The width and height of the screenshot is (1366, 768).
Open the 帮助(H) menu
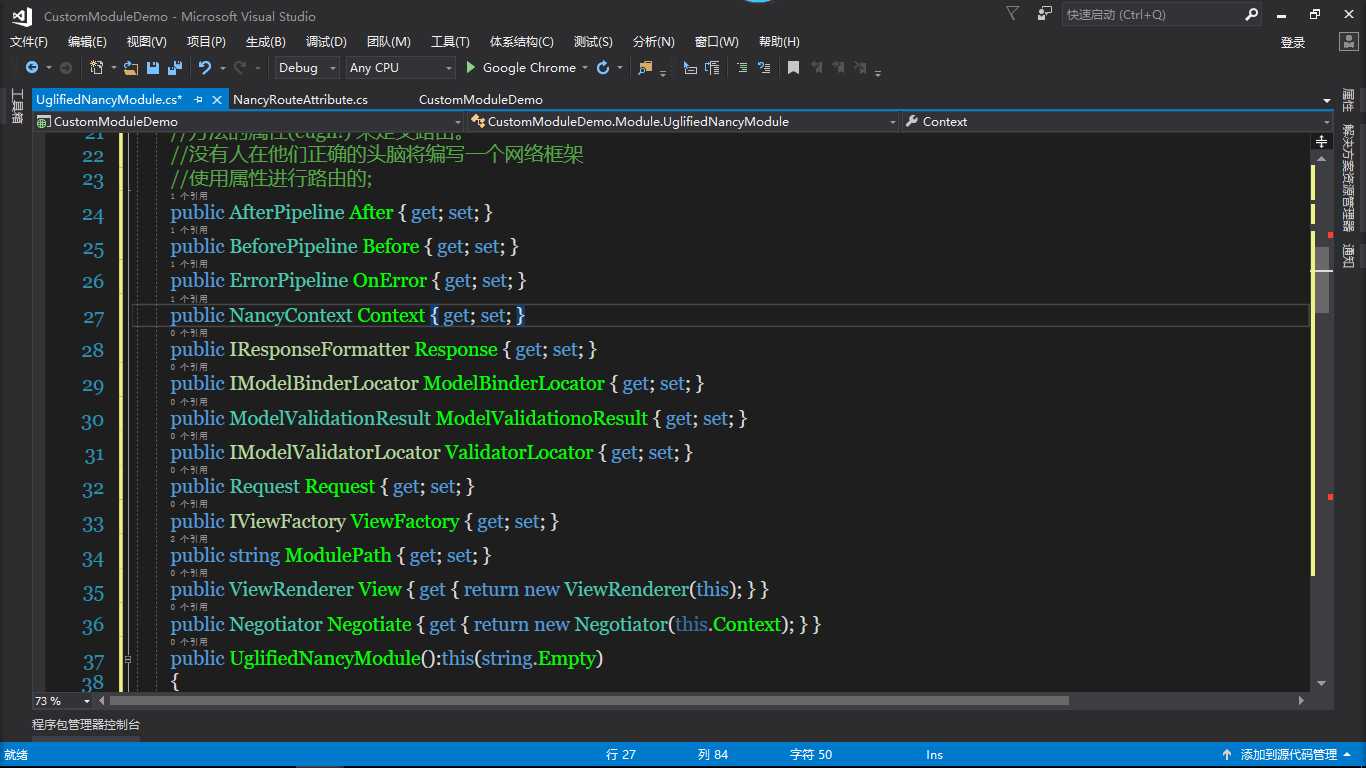click(x=779, y=42)
